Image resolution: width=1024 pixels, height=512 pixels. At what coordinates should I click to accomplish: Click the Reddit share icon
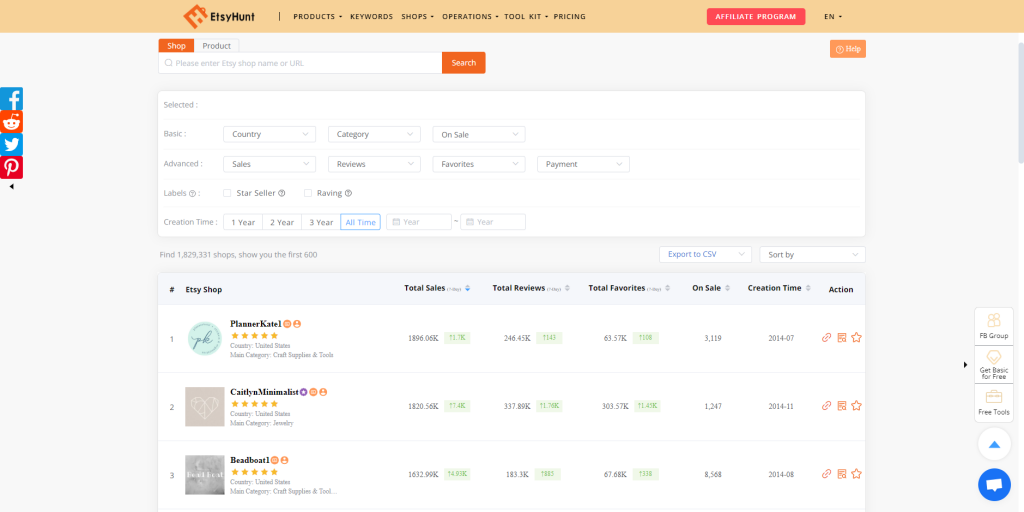11,122
